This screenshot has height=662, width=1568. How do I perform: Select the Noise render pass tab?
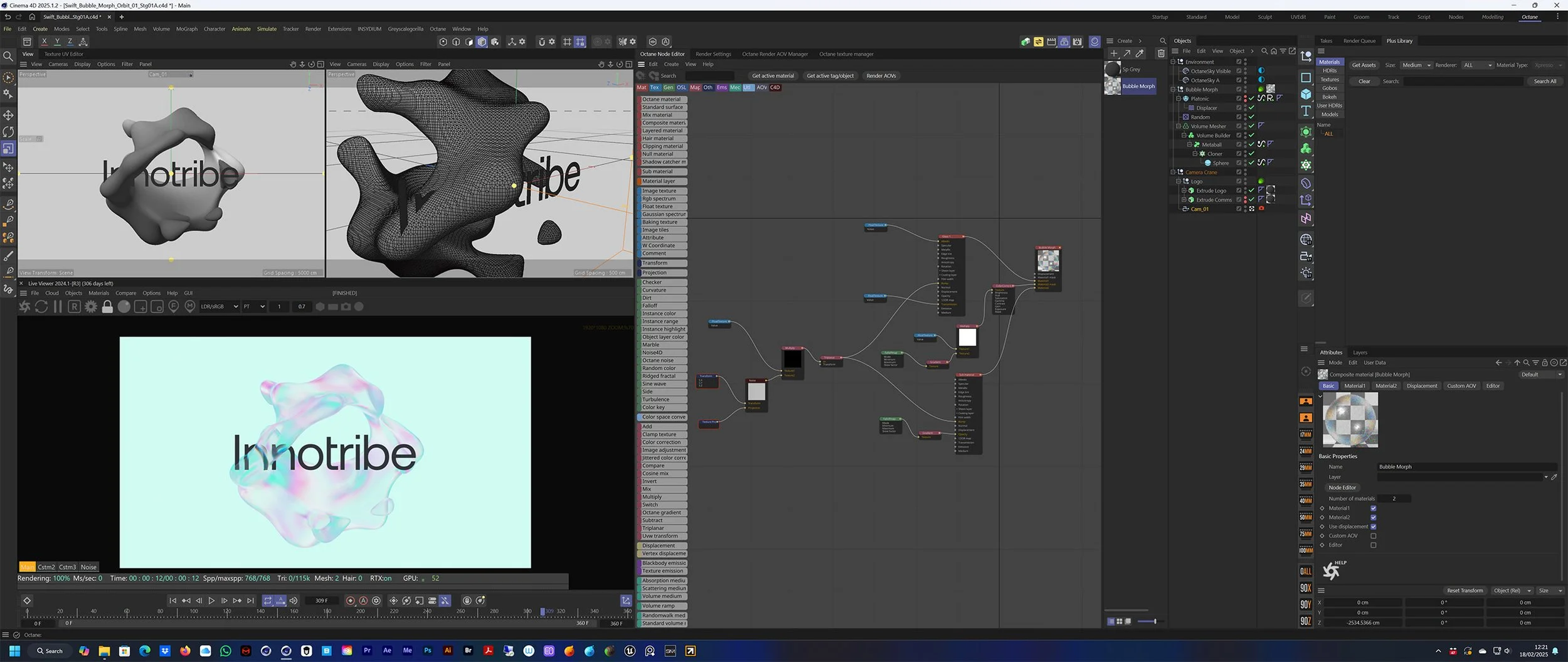(x=88, y=567)
